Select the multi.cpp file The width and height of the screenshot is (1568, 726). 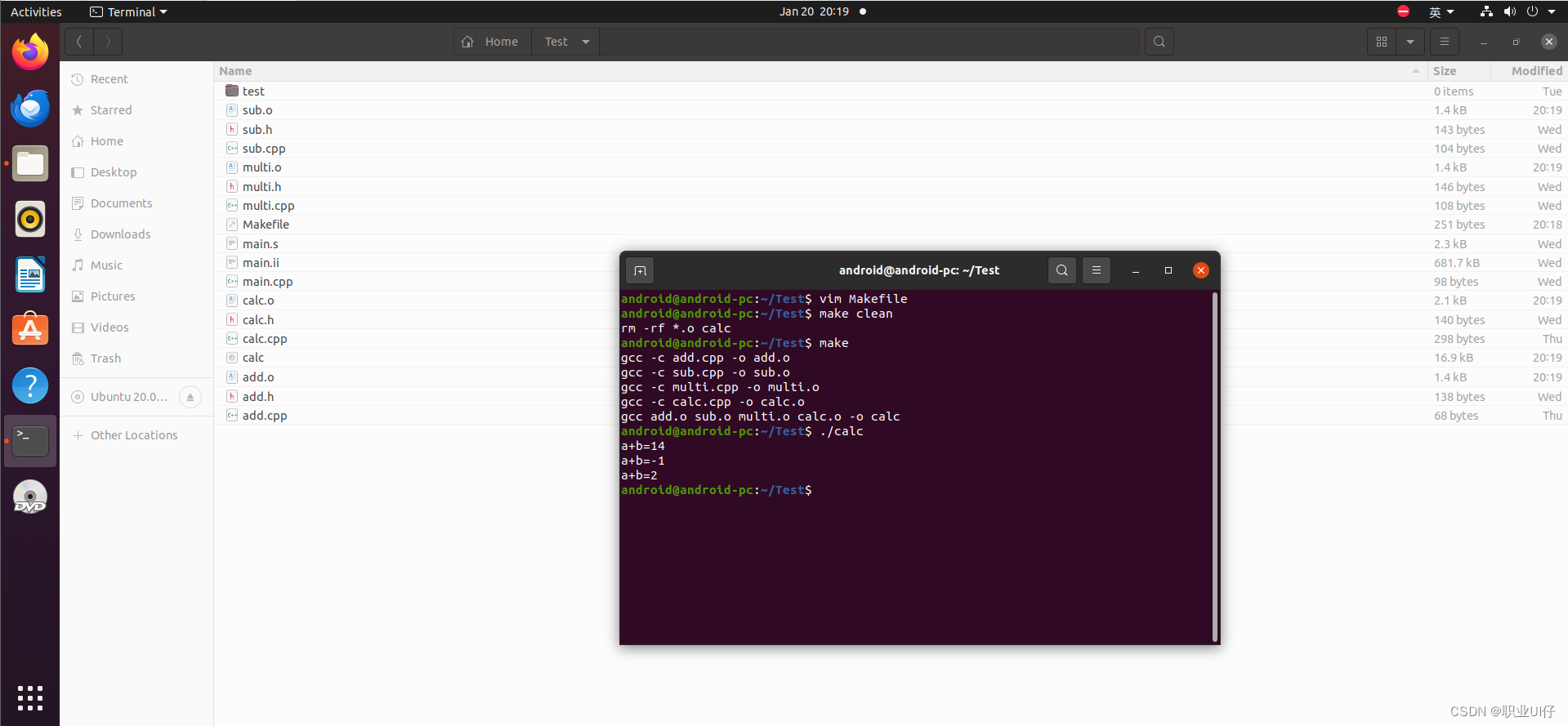coord(891,206)
